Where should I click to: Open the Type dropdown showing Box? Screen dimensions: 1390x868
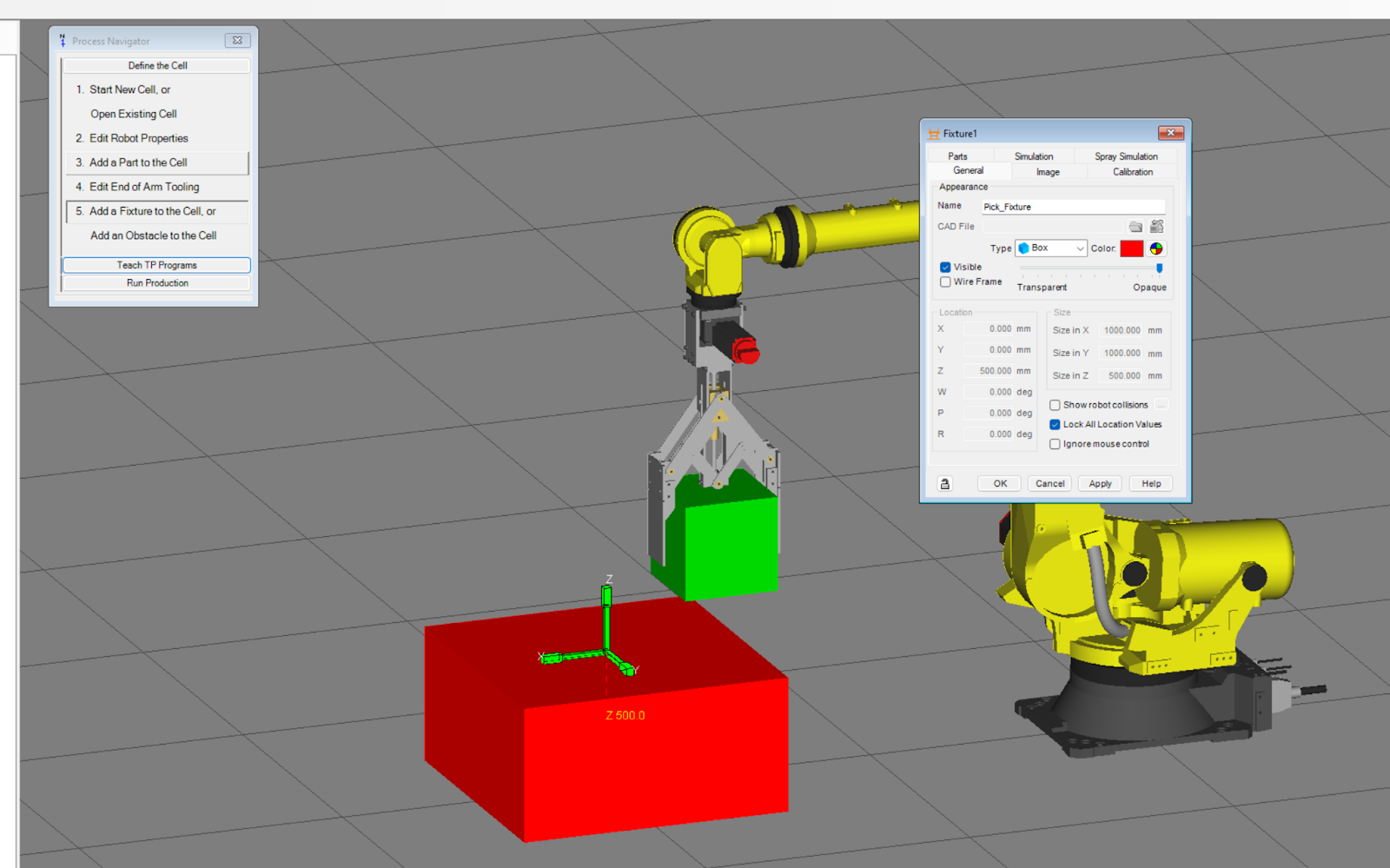pyautogui.click(x=1051, y=248)
